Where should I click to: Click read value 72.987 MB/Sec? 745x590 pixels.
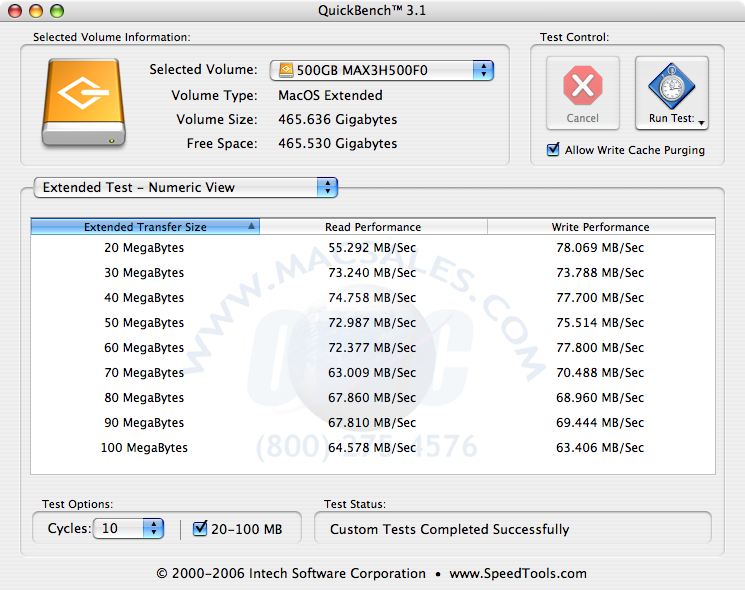372,323
